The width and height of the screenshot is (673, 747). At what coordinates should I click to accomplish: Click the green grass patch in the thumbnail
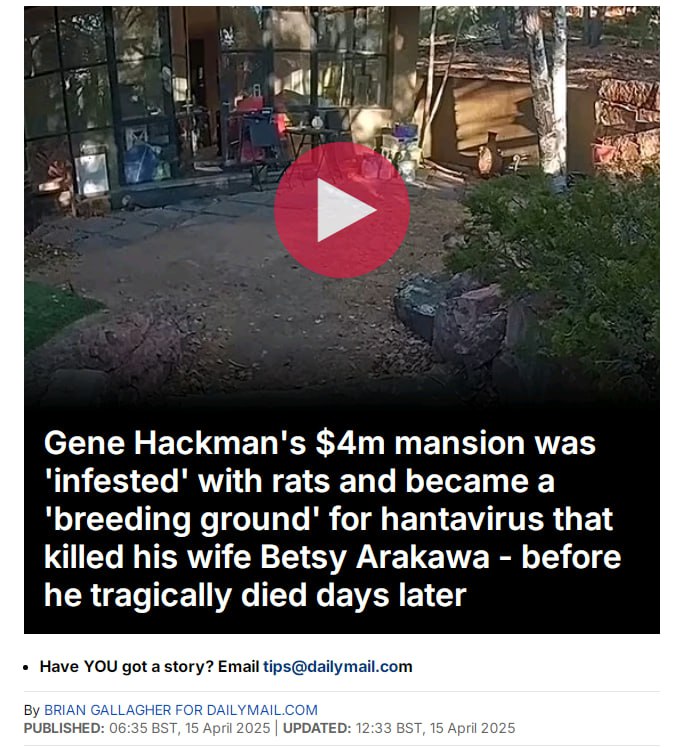click(x=55, y=312)
